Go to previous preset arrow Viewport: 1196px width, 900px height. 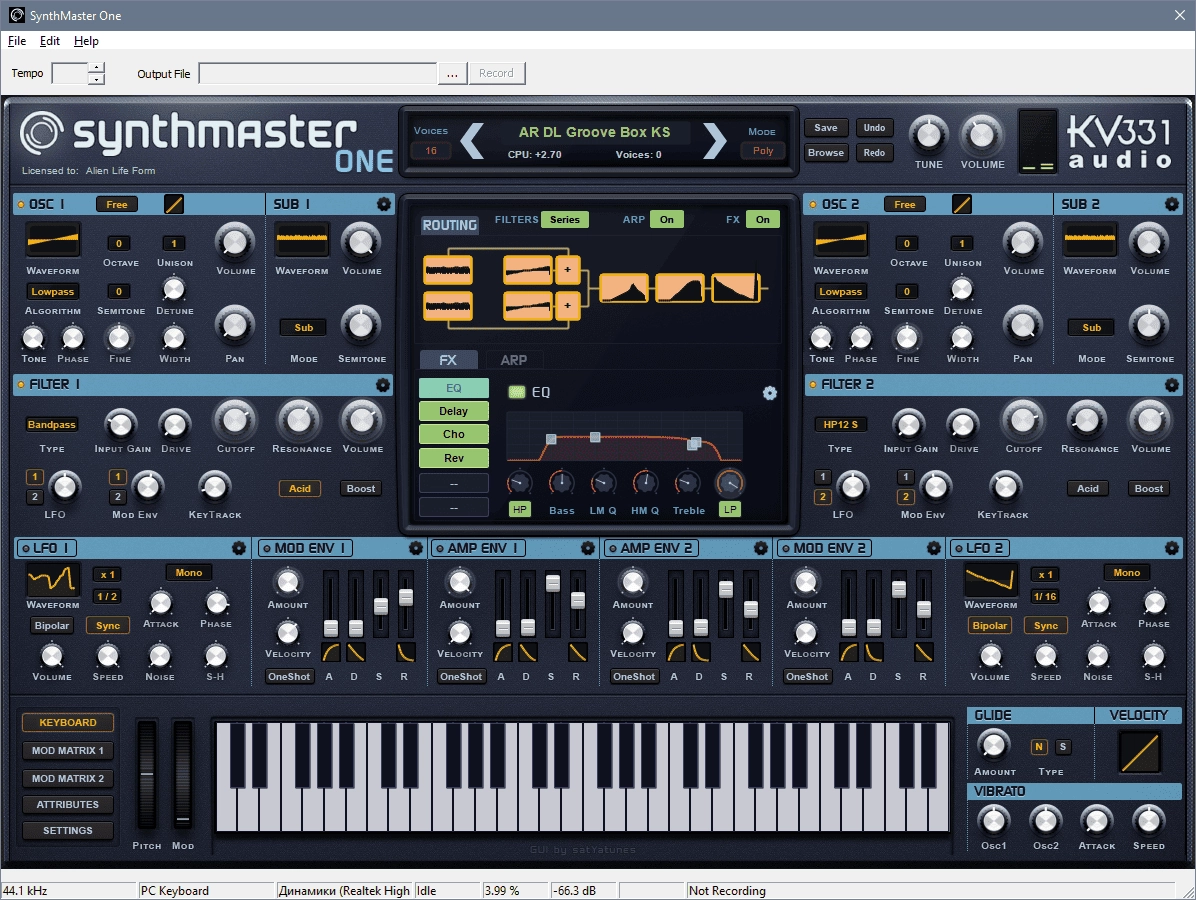tap(472, 140)
